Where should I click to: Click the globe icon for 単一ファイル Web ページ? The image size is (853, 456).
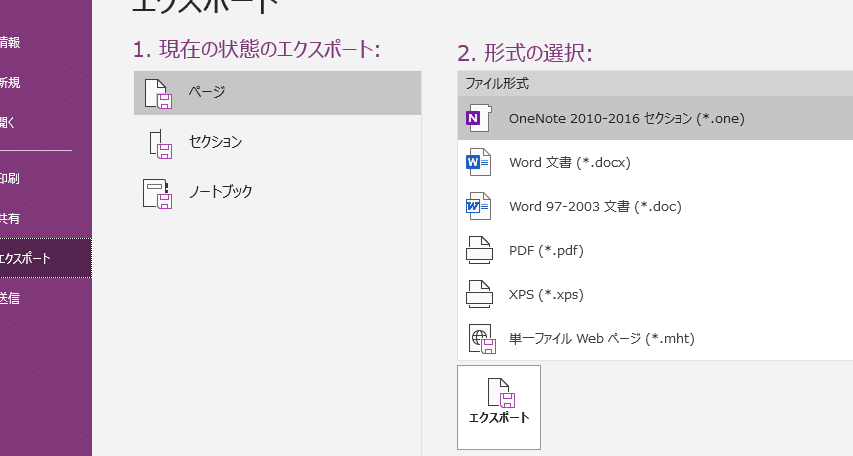coord(480,338)
